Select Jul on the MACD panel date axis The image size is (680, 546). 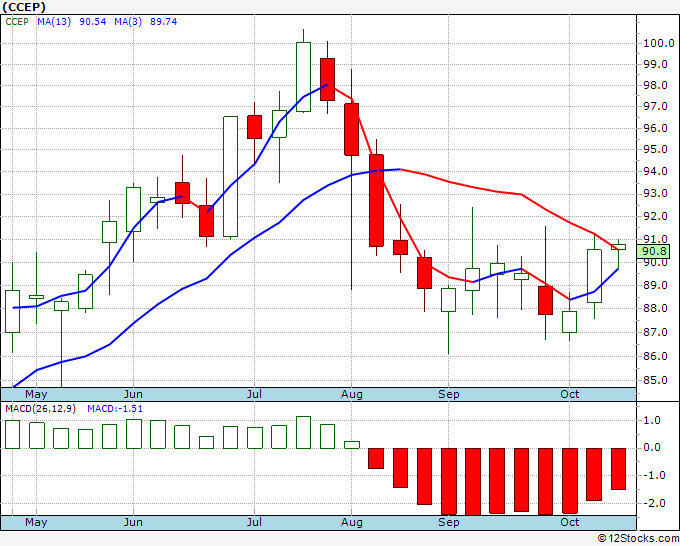[254, 523]
